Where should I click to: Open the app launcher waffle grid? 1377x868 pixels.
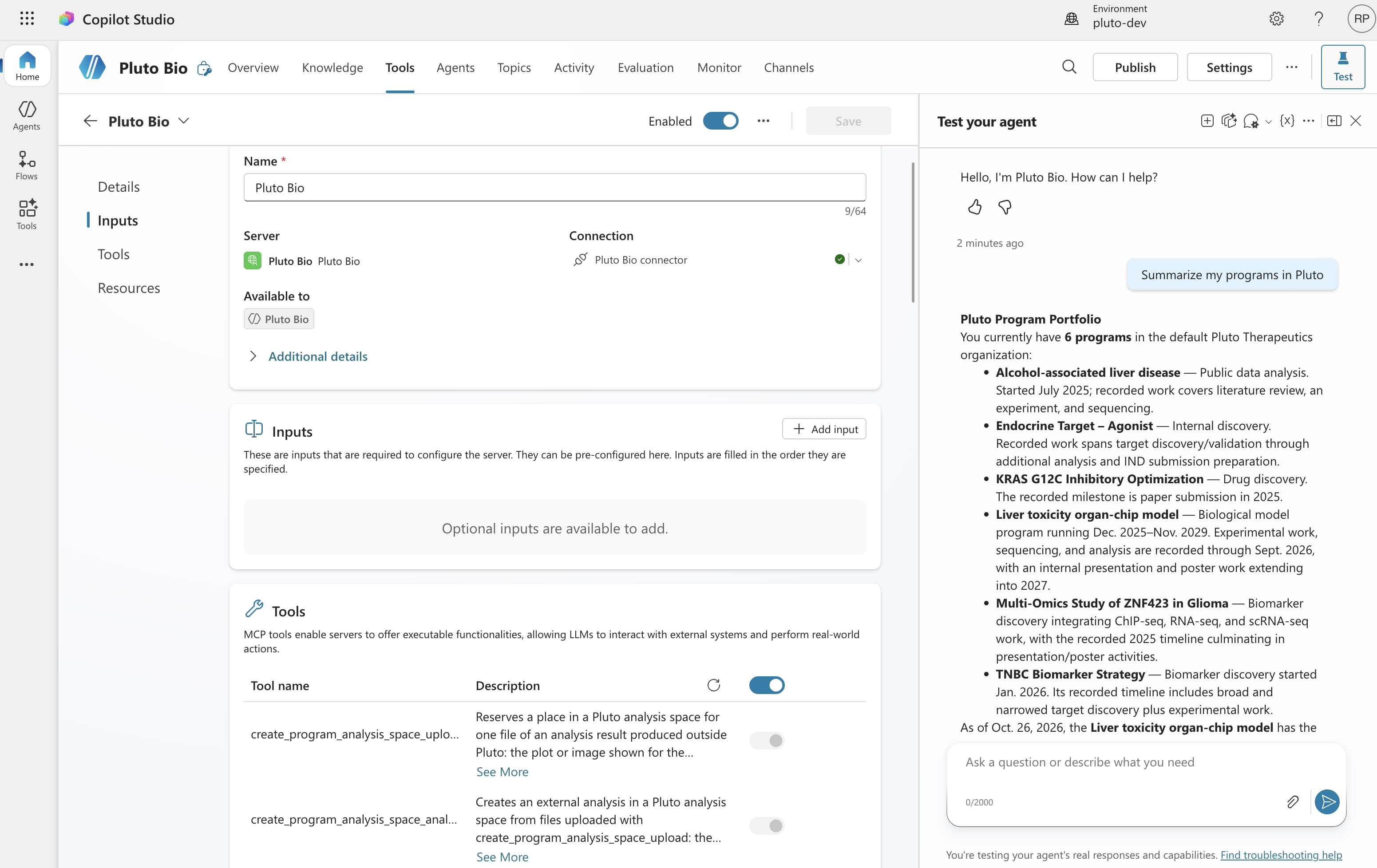(27, 19)
